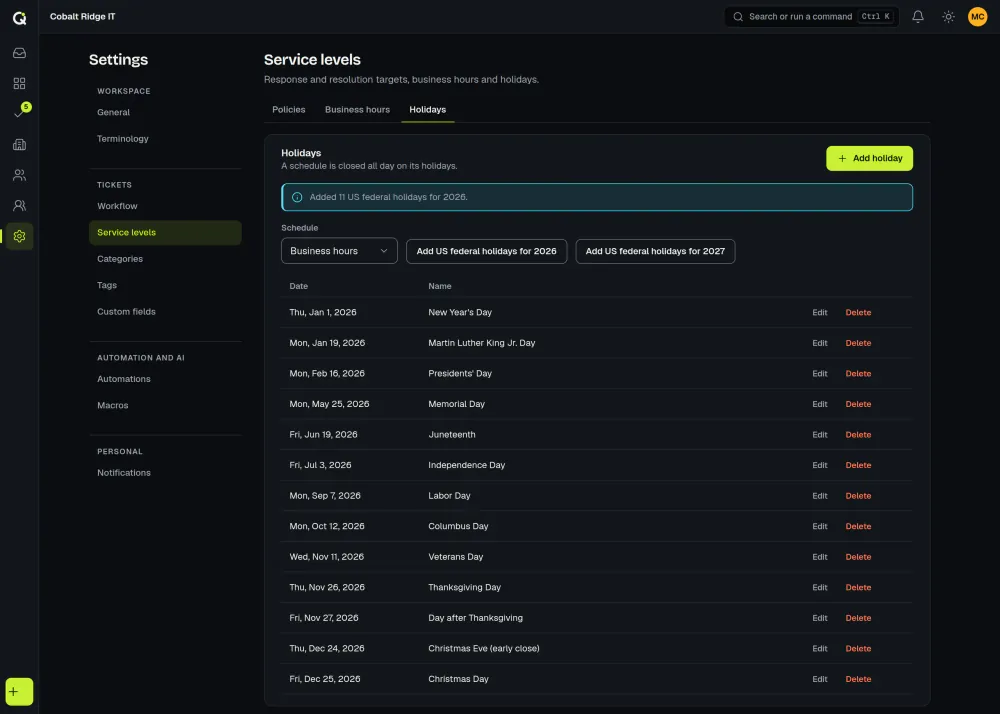Image resolution: width=1000 pixels, height=714 pixels.
Task: Select the settings gear icon
Action: (19, 236)
